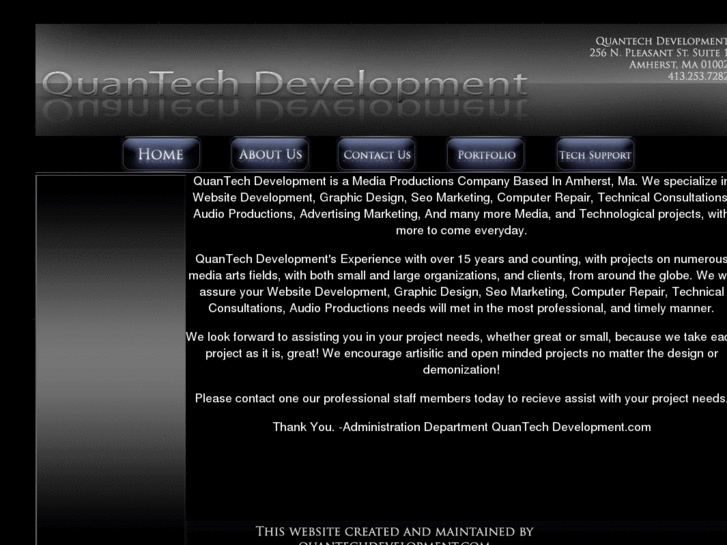
Task: Click the QuanTech Development logo banner
Action: 285,93
